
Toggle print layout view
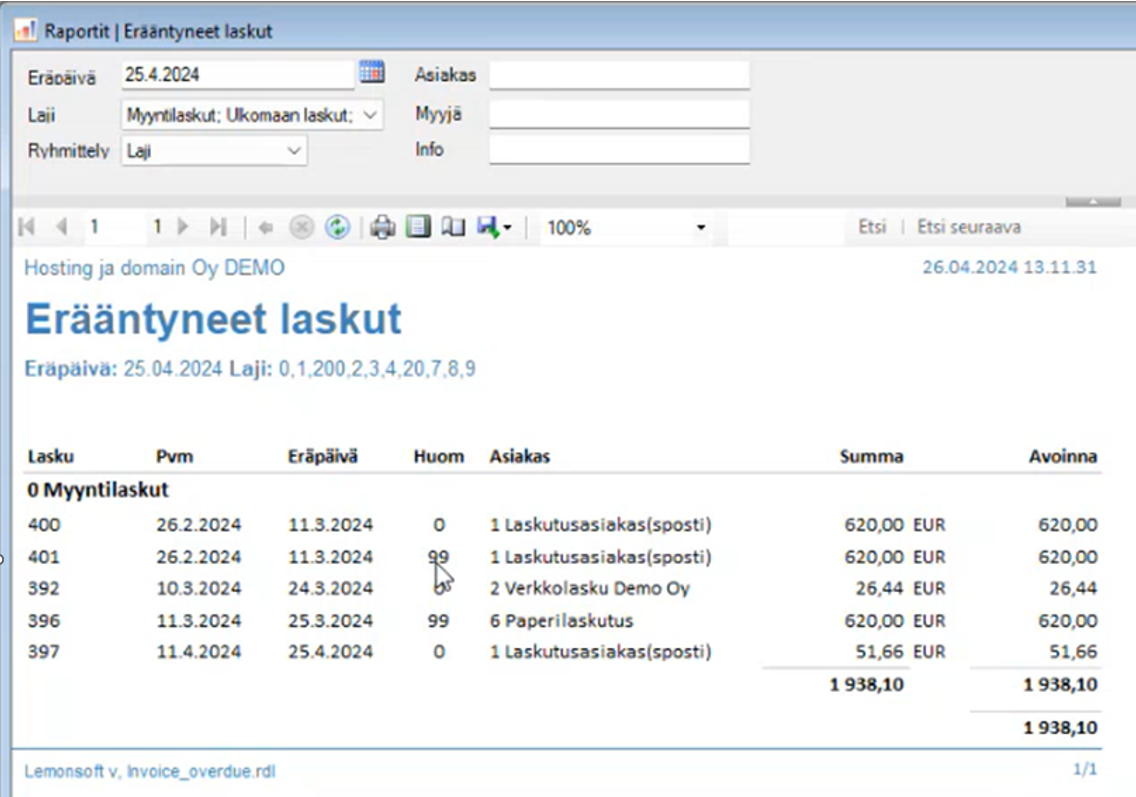pyautogui.click(x=418, y=228)
